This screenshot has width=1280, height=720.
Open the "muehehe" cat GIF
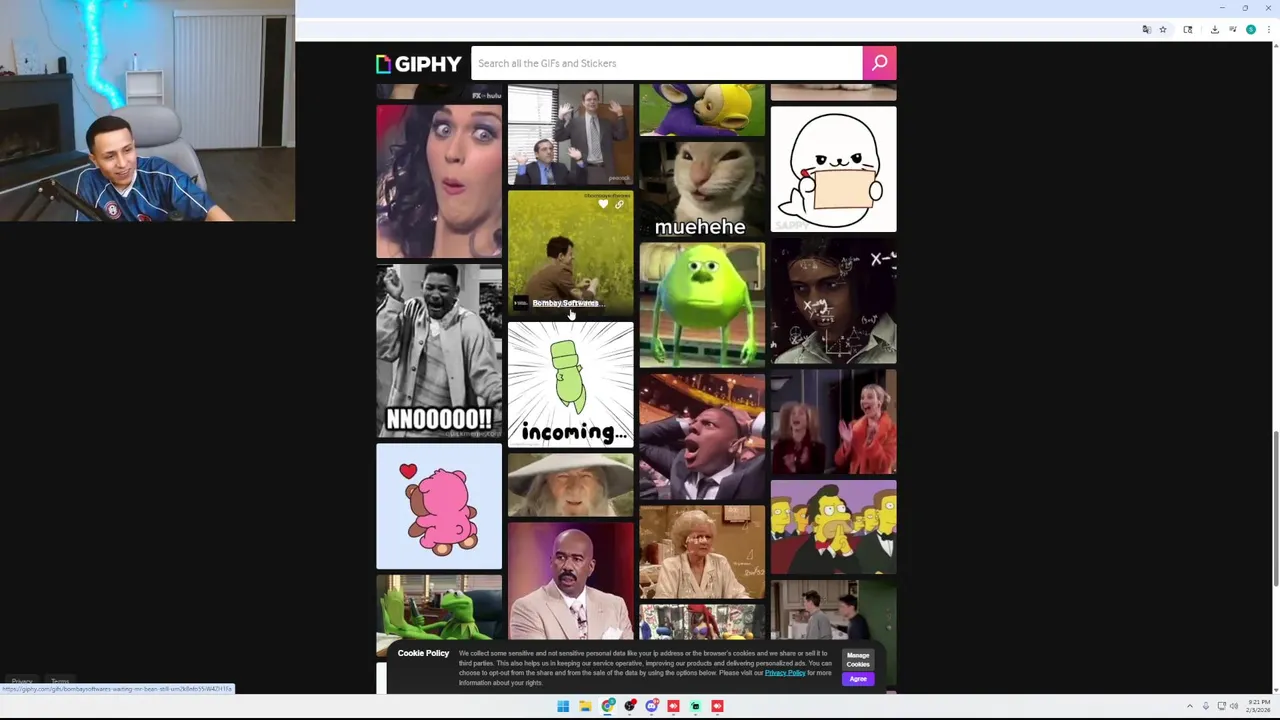tap(702, 188)
